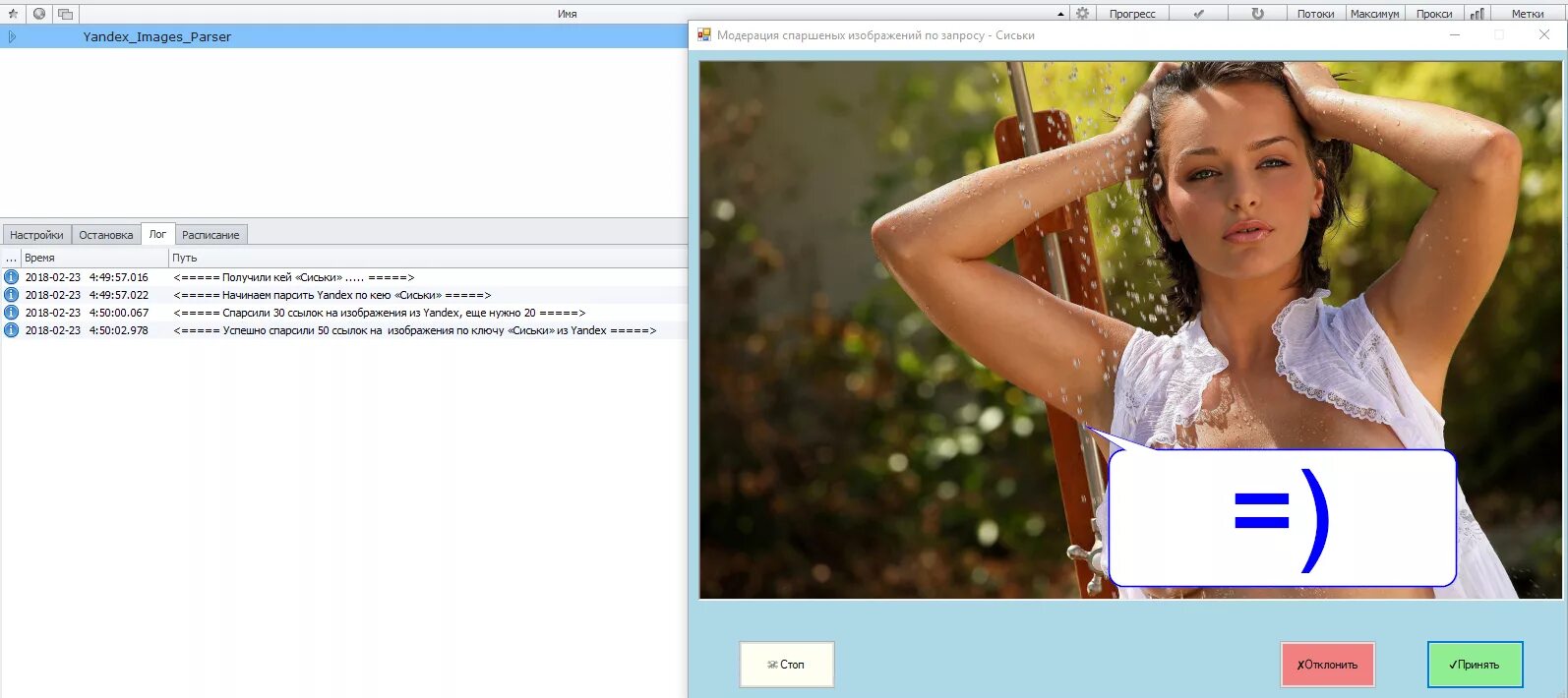Click the Прогресс column header
Screen dimensions: 1568x698
pos(1132,14)
